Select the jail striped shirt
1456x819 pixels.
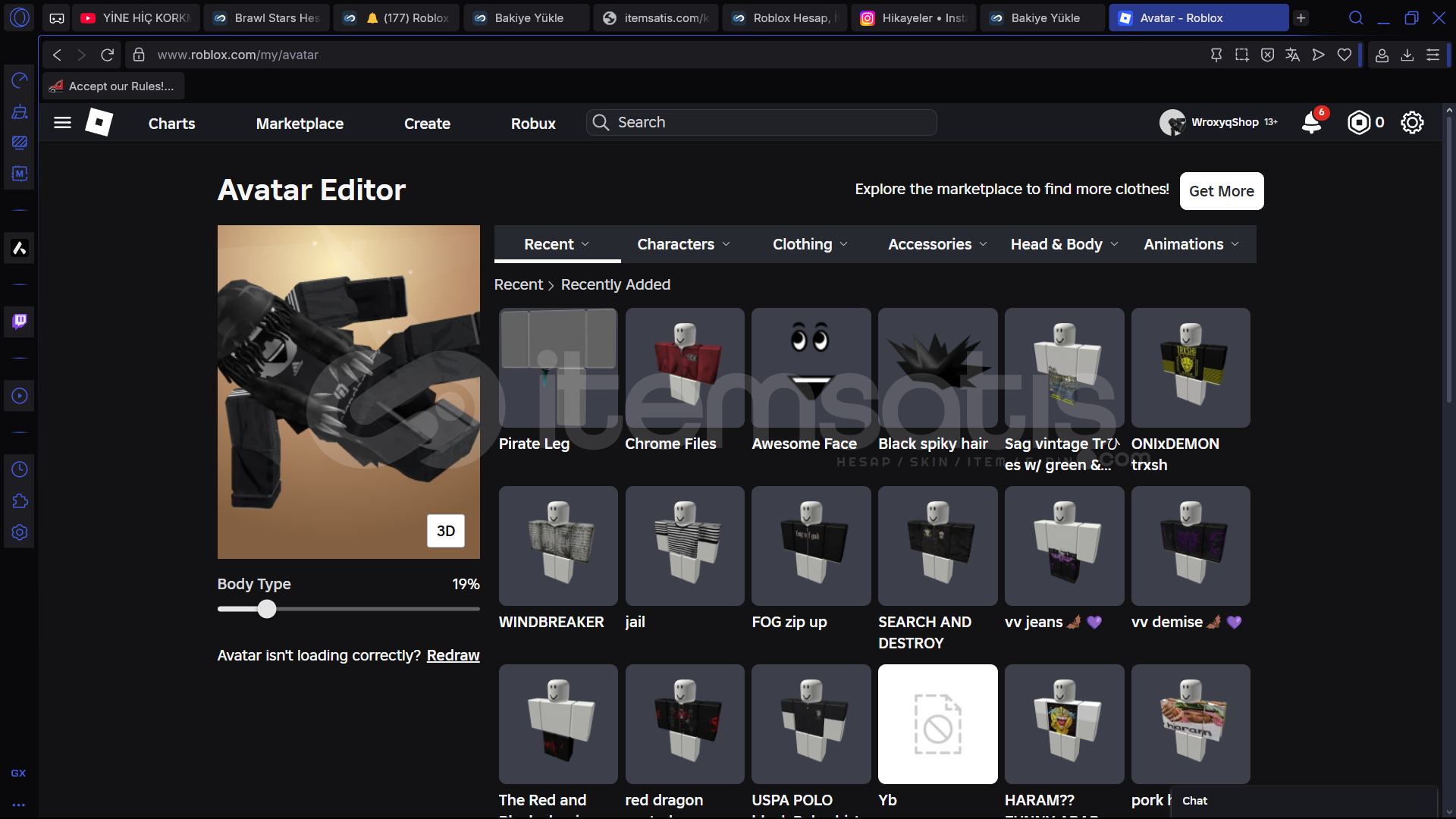click(x=685, y=546)
